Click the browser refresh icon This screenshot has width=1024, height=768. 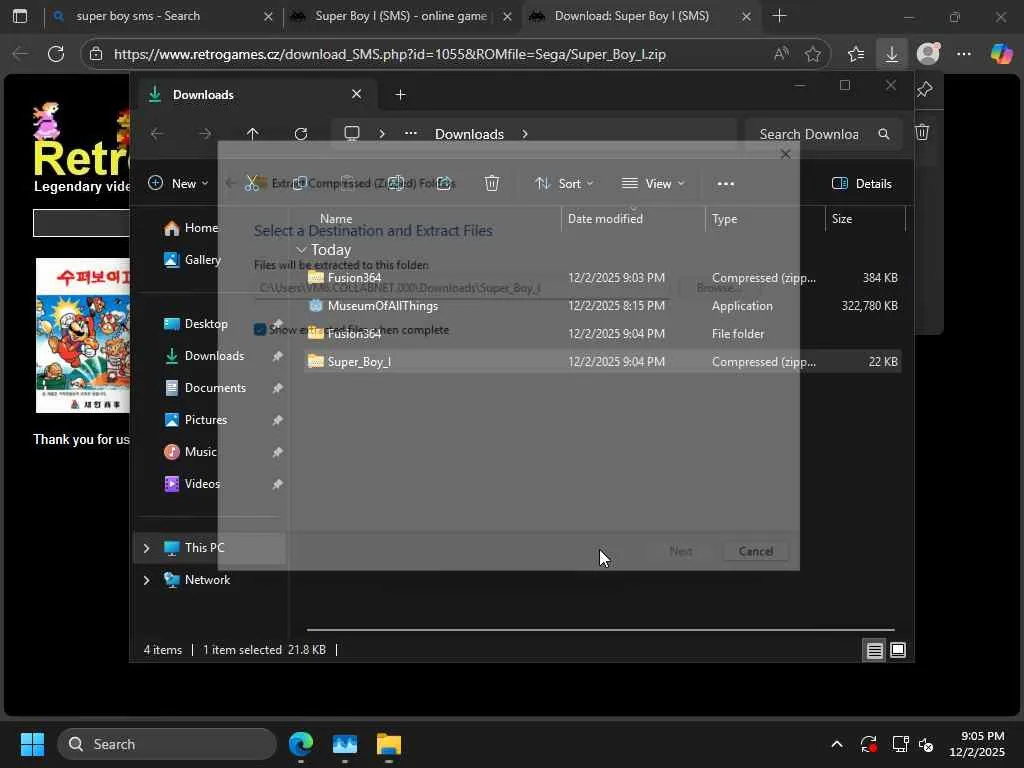(56, 54)
